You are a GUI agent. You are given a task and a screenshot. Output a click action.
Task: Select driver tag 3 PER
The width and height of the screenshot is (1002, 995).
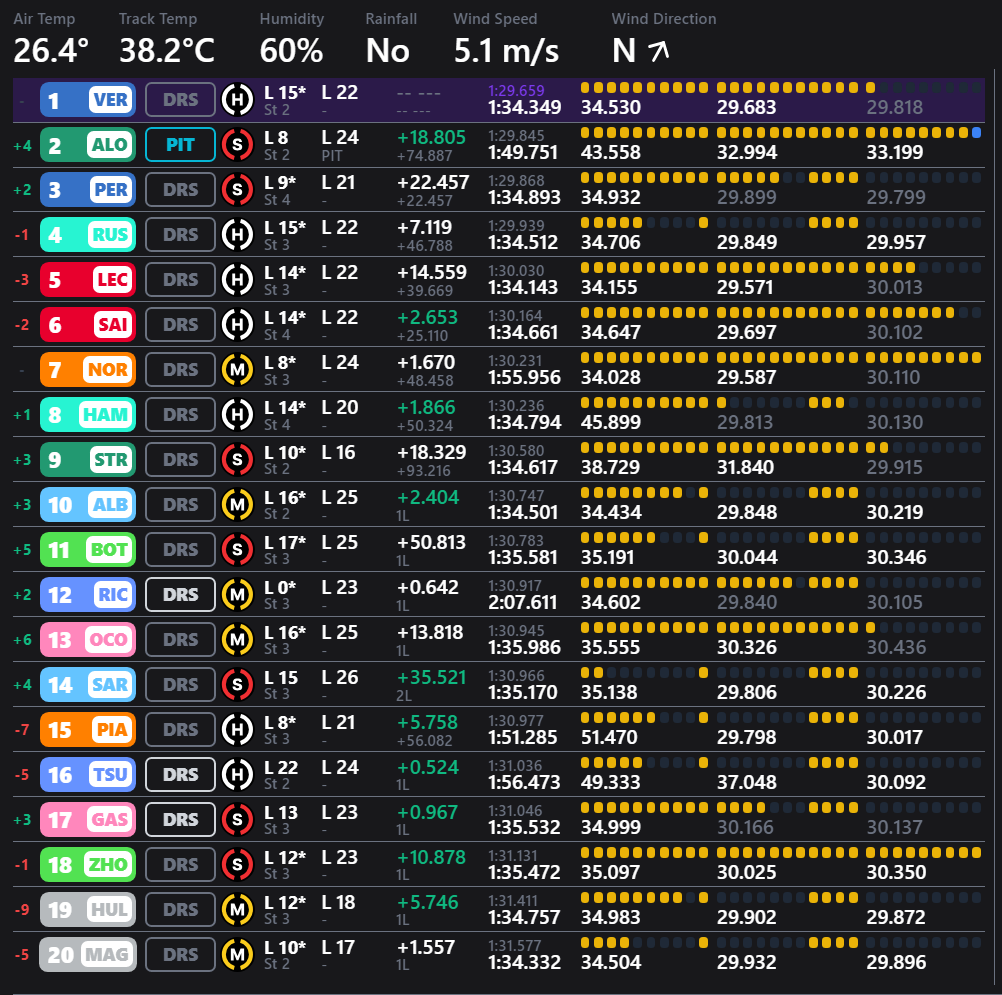88,190
